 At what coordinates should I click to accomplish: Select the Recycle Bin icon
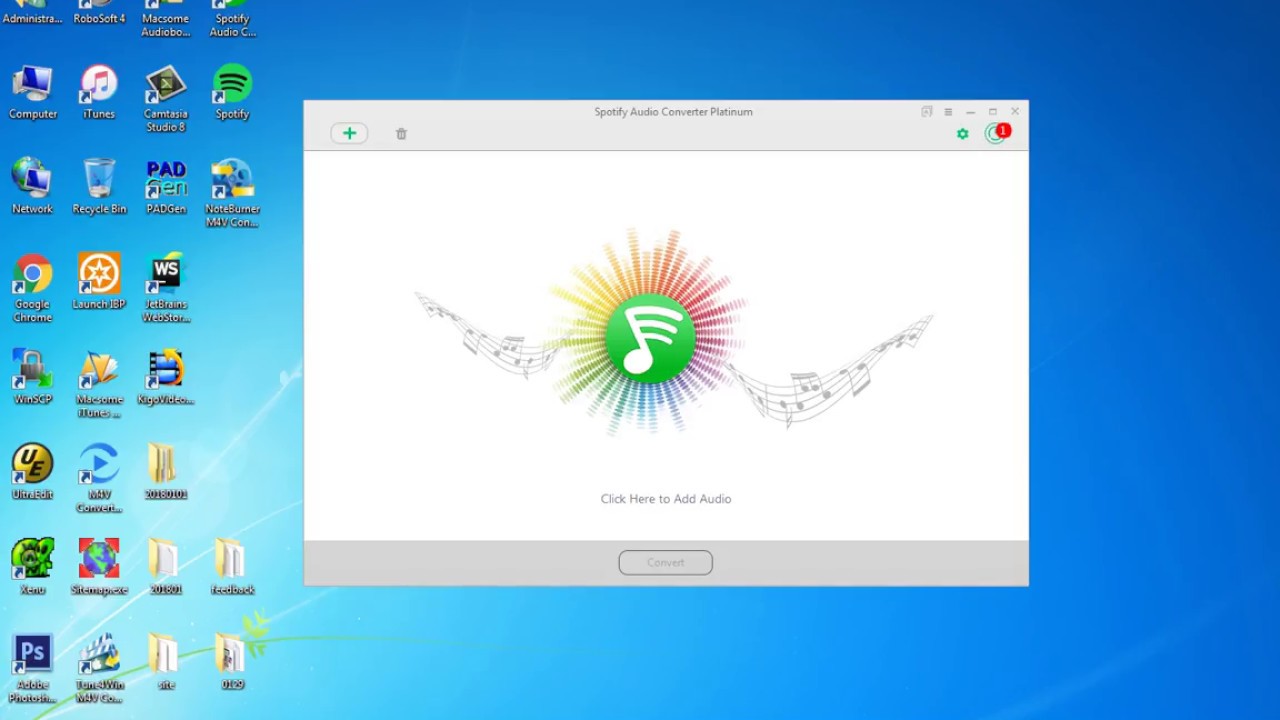coord(99,186)
